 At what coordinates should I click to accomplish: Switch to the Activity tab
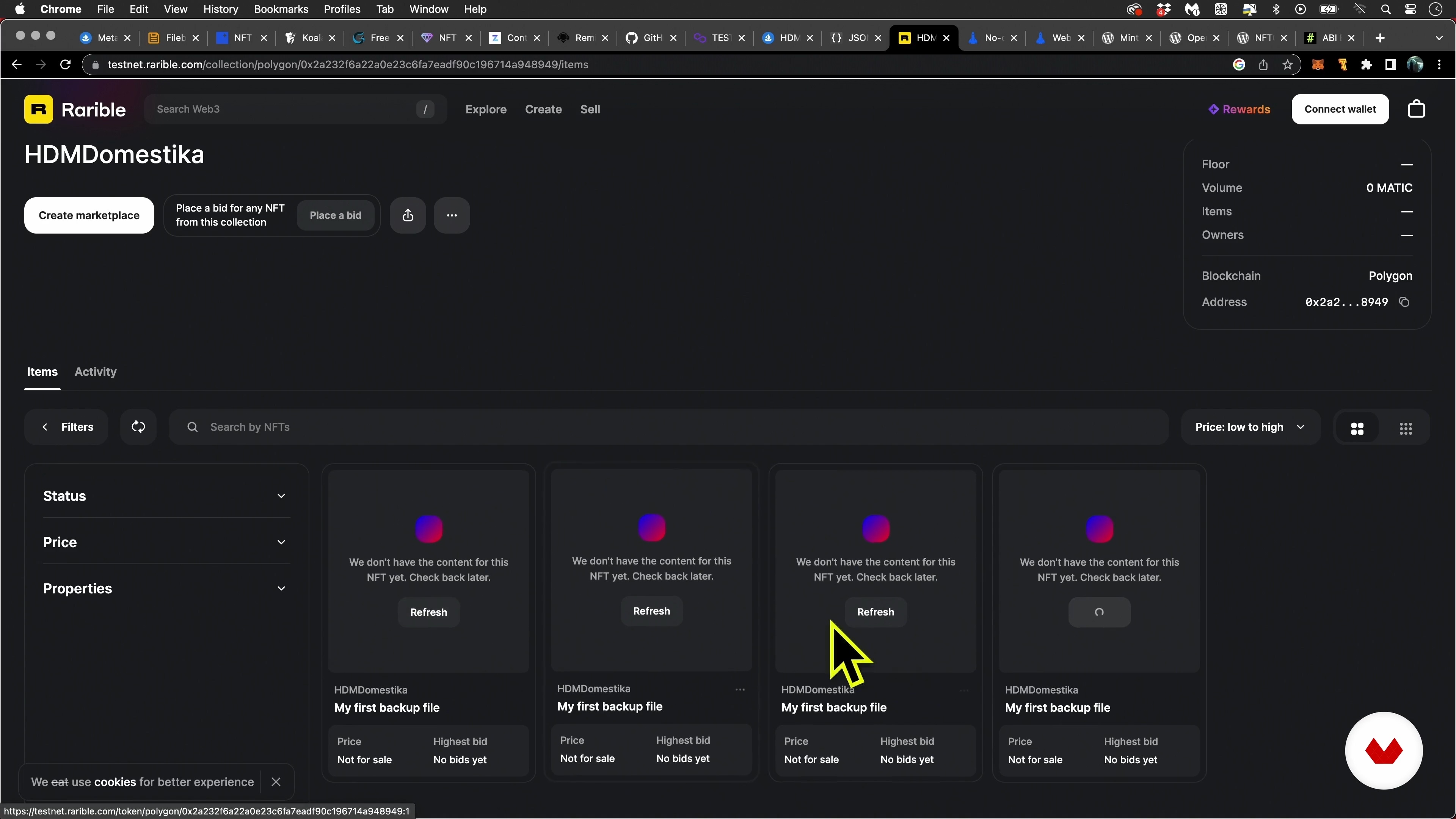coord(96,371)
